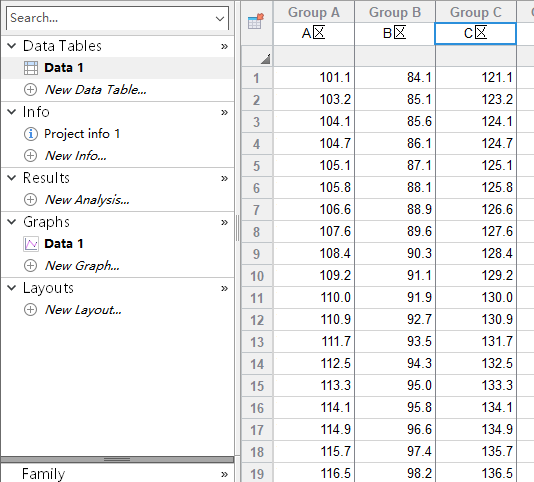Click the vertical splitter handle beside navigator
Screen dimensions: 534x482
click(237, 228)
